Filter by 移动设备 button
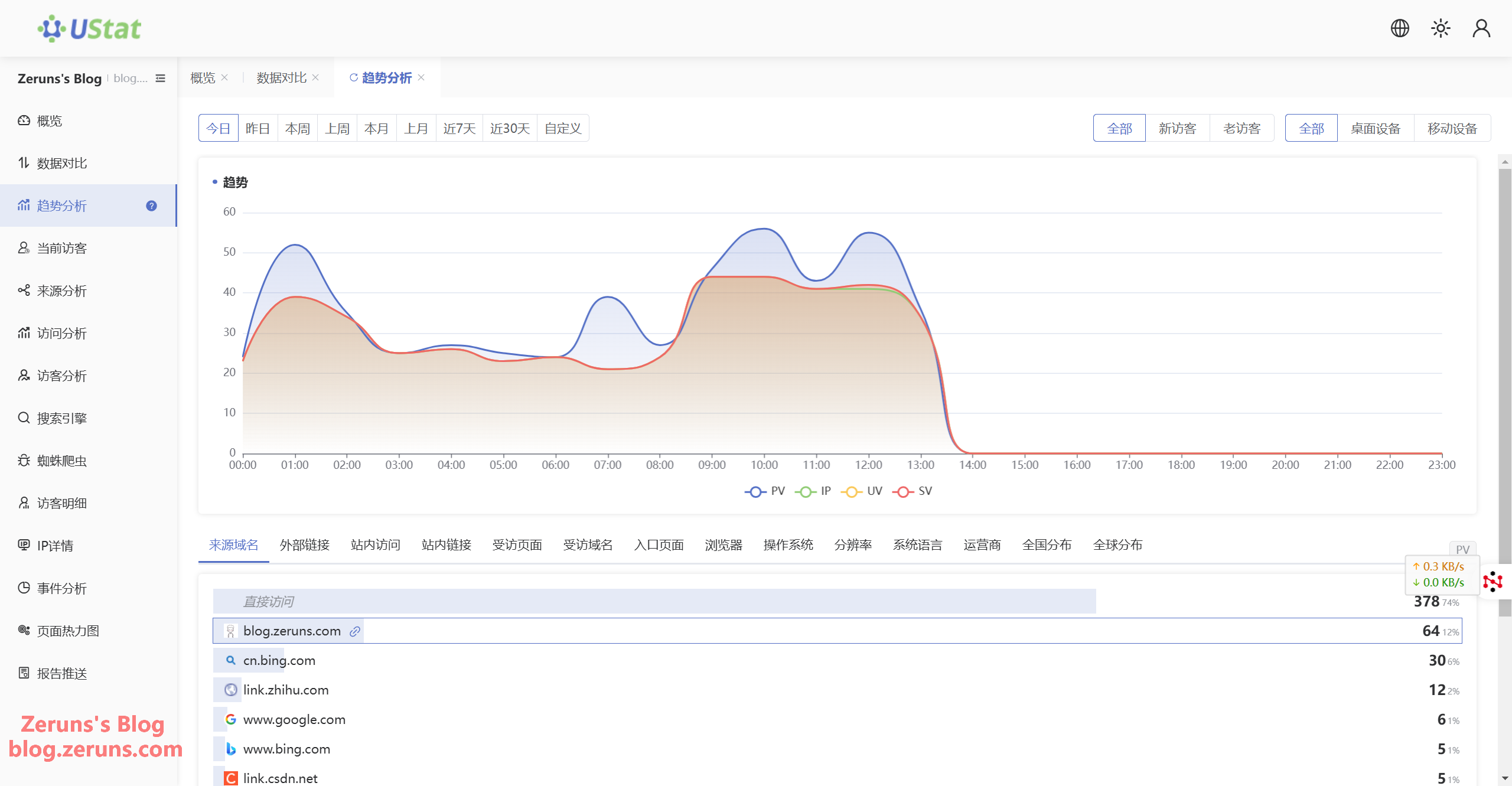Viewport: 1512px width, 786px height. click(1452, 128)
